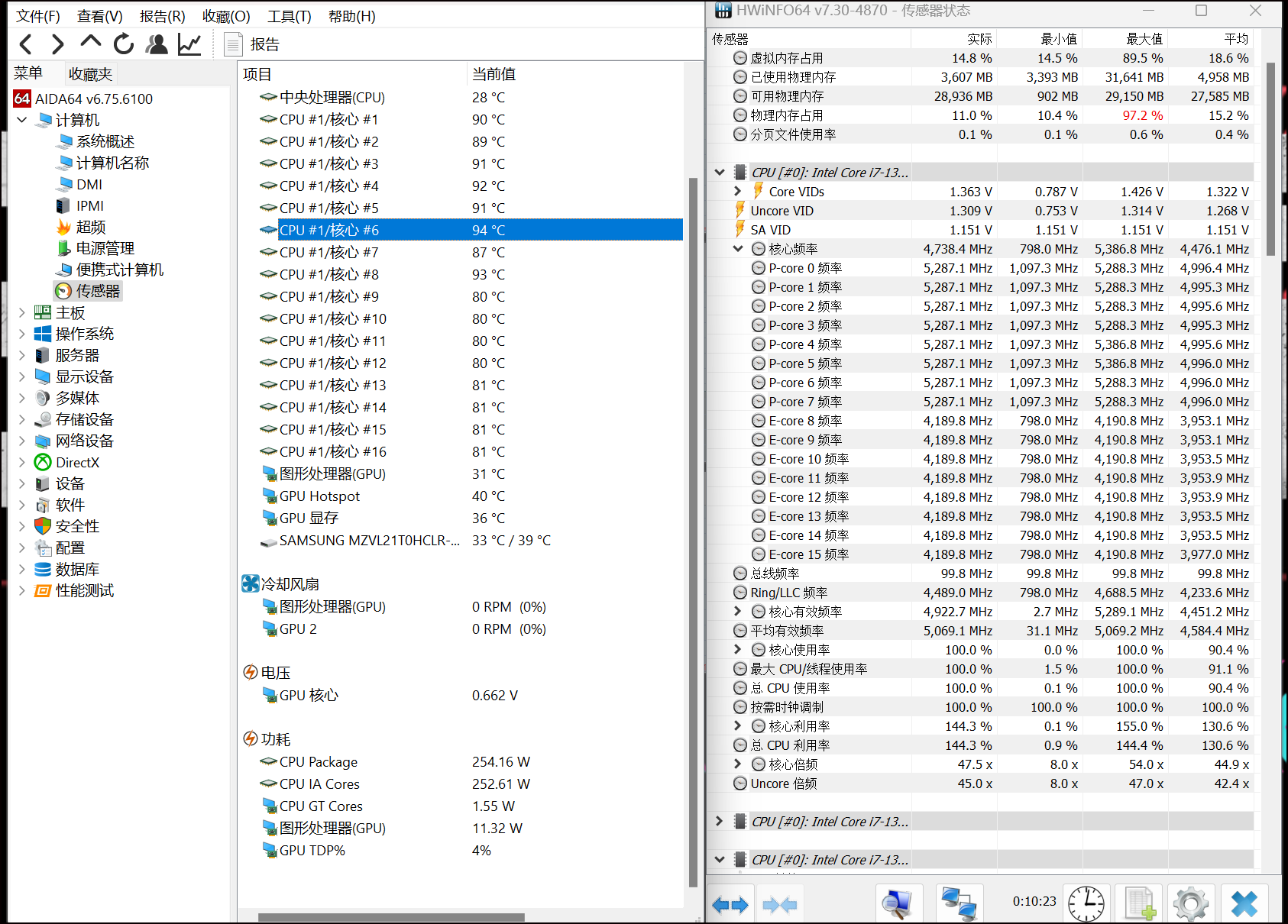Switch to the 收藏夹 tab
Image resolution: width=1288 pixels, height=924 pixels.
pos(90,74)
